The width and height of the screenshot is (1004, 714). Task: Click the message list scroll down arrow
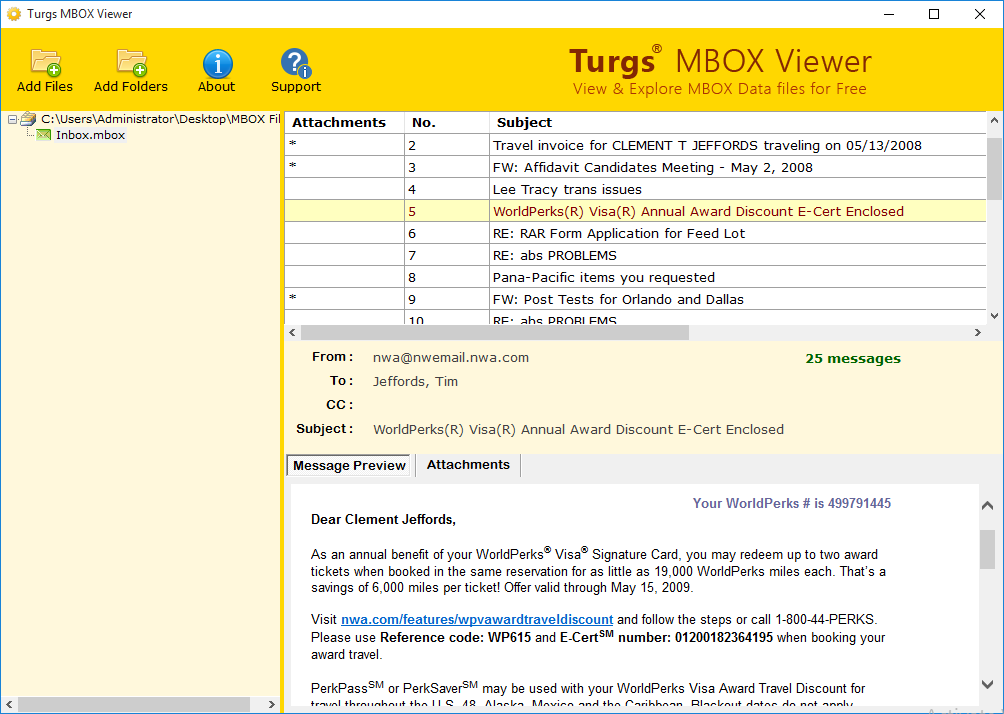tap(994, 316)
